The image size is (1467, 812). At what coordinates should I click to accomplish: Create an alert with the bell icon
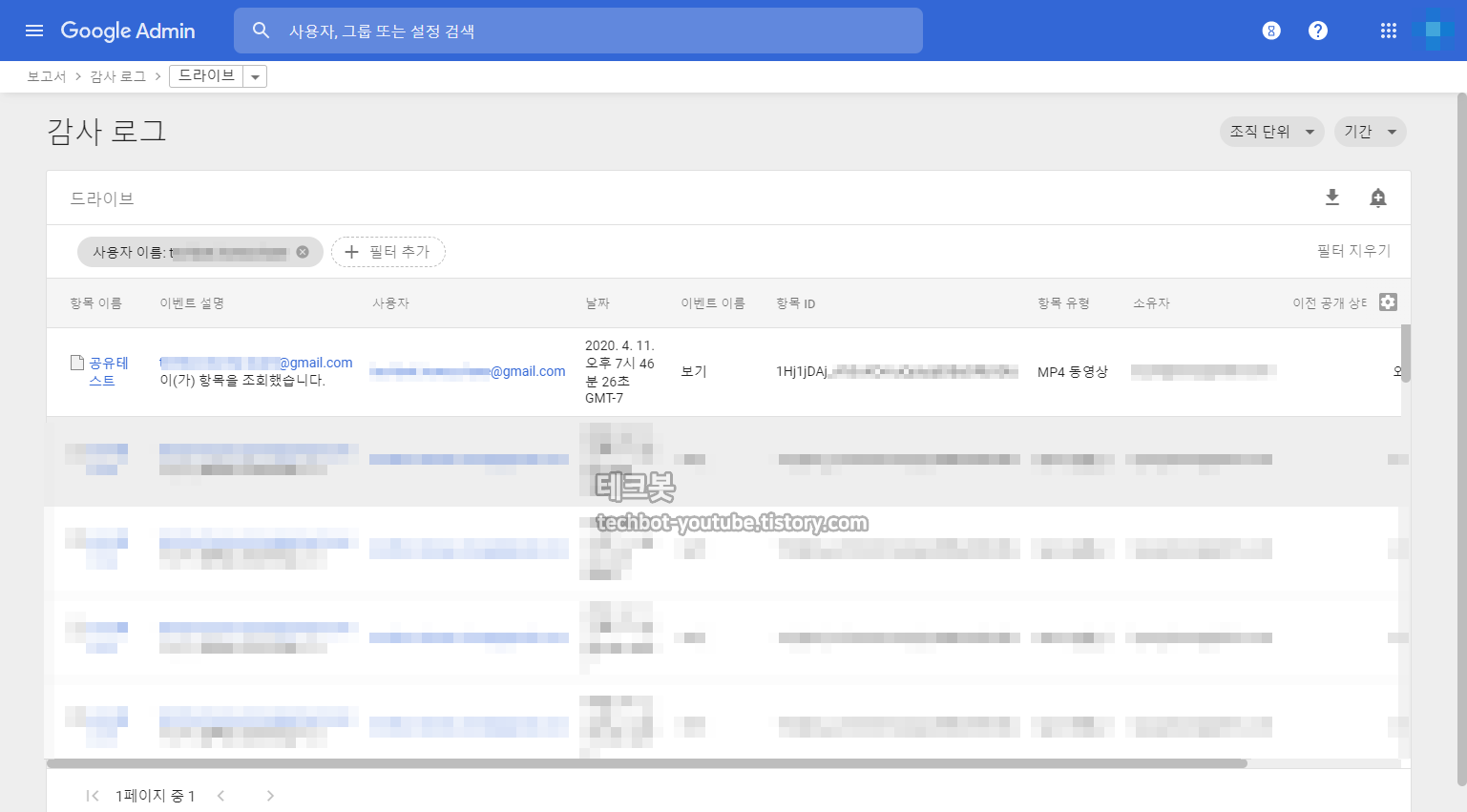tap(1378, 198)
